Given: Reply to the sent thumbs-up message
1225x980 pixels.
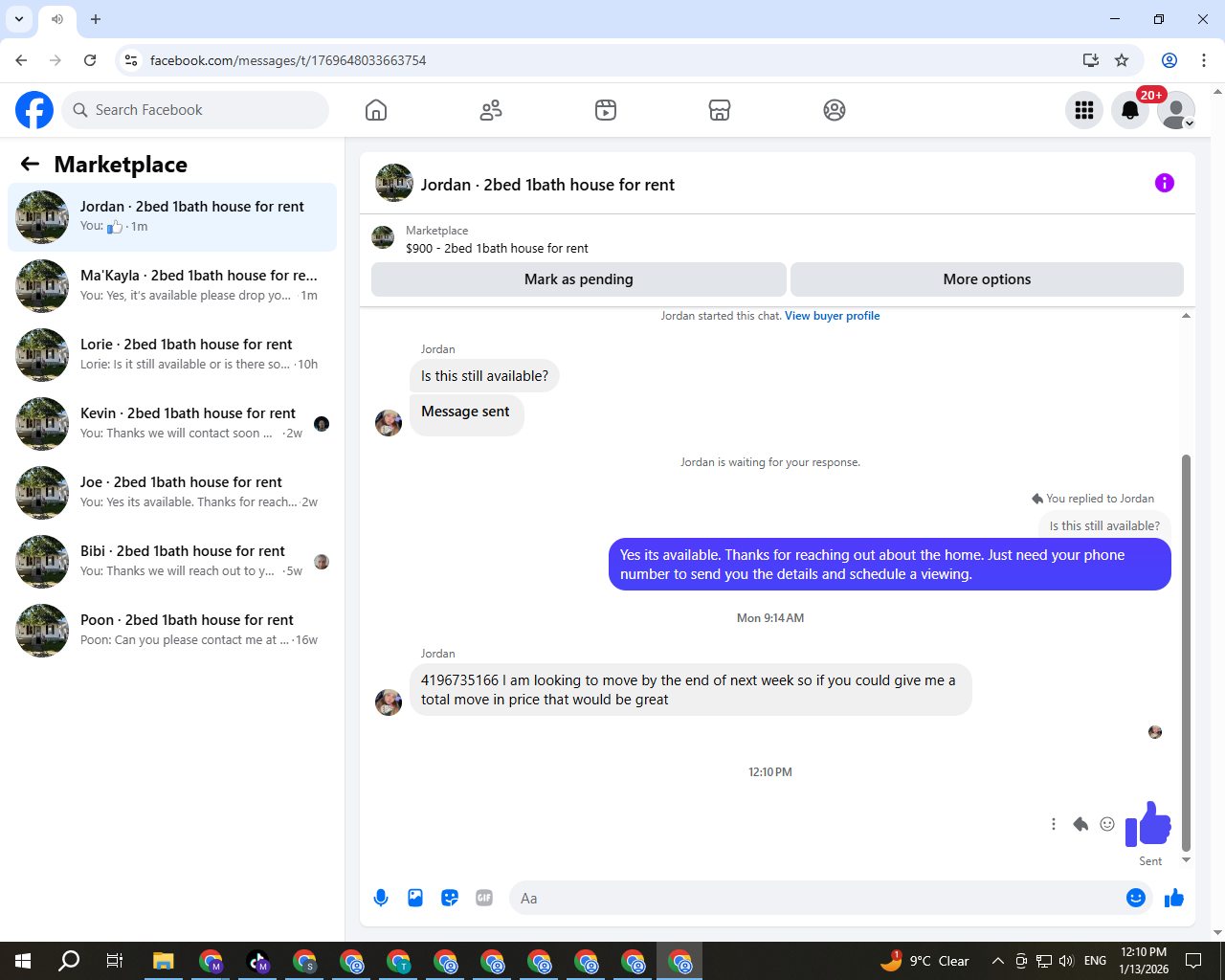Looking at the screenshot, I should (x=1080, y=824).
